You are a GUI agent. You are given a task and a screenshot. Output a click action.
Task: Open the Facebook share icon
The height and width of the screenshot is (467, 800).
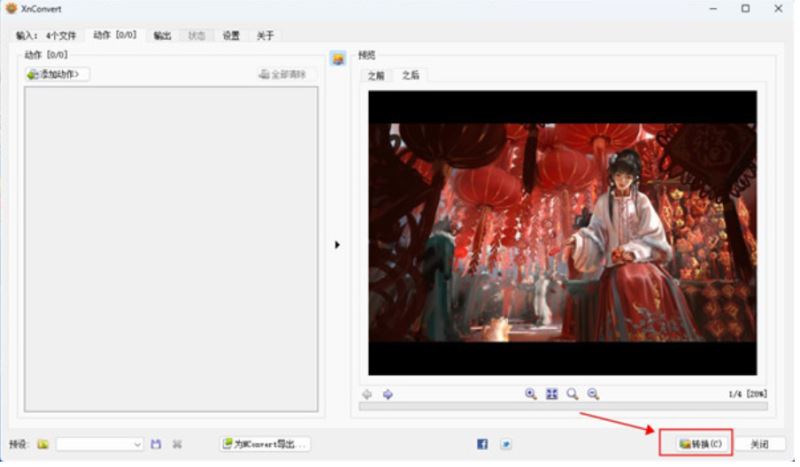pyautogui.click(x=482, y=444)
